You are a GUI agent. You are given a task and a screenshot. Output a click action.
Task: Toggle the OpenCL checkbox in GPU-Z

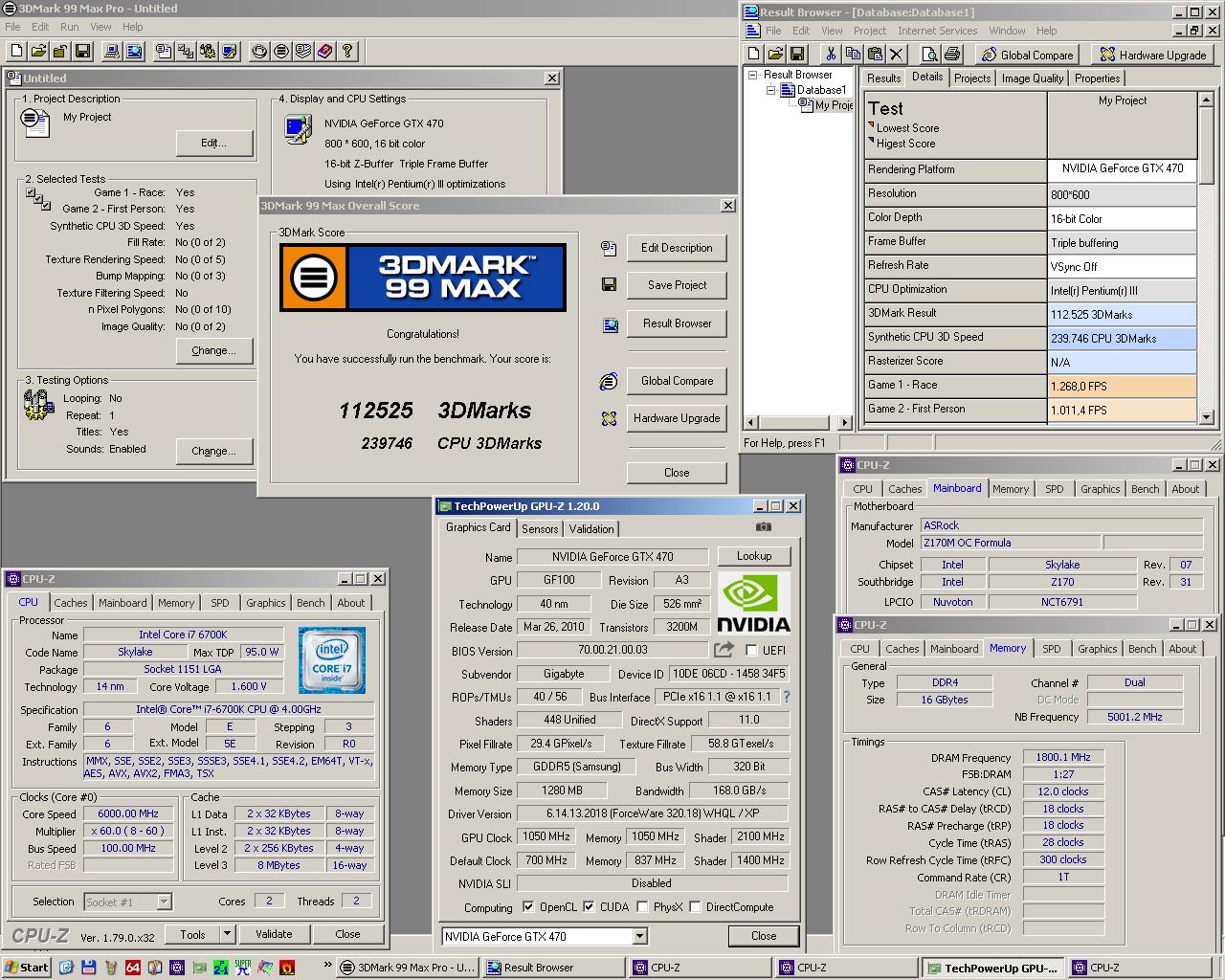click(x=528, y=906)
